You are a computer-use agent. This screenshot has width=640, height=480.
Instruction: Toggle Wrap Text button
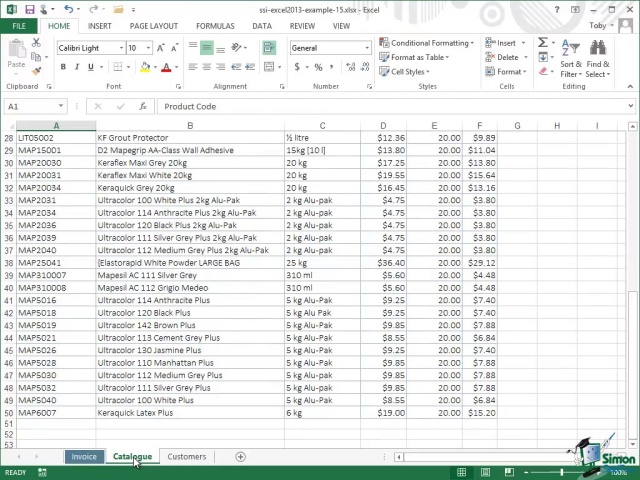tap(269, 47)
